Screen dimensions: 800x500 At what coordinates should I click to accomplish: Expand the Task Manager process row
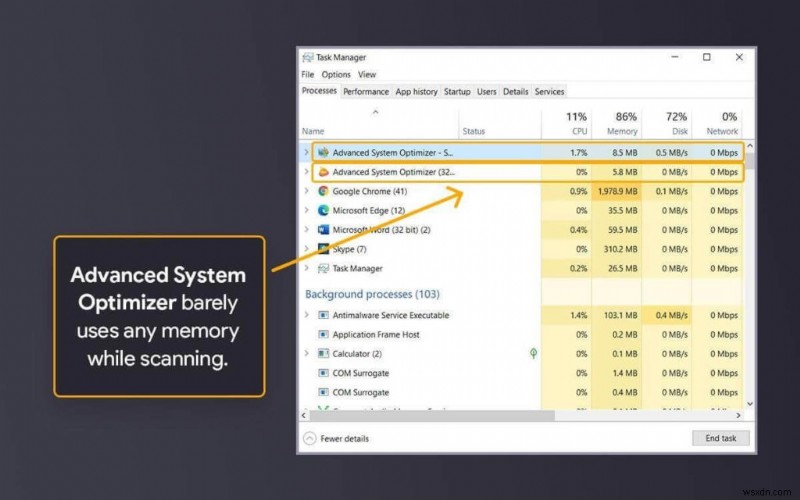pyautogui.click(x=307, y=268)
